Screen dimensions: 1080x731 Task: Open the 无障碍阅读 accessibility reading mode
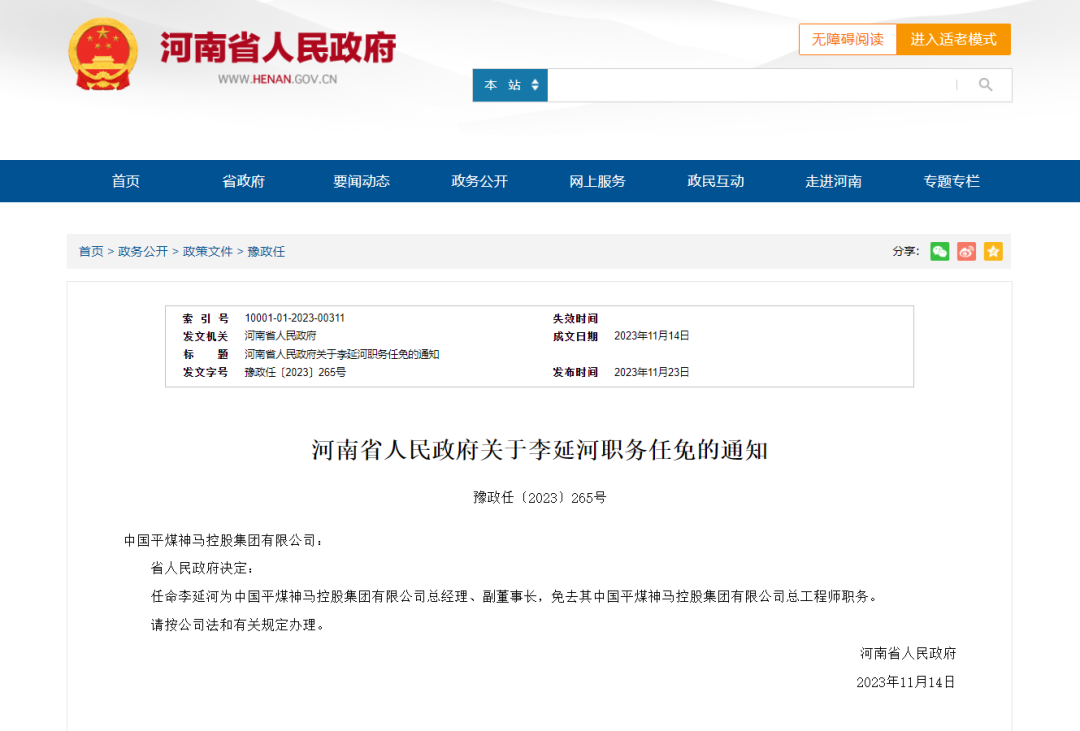click(847, 39)
